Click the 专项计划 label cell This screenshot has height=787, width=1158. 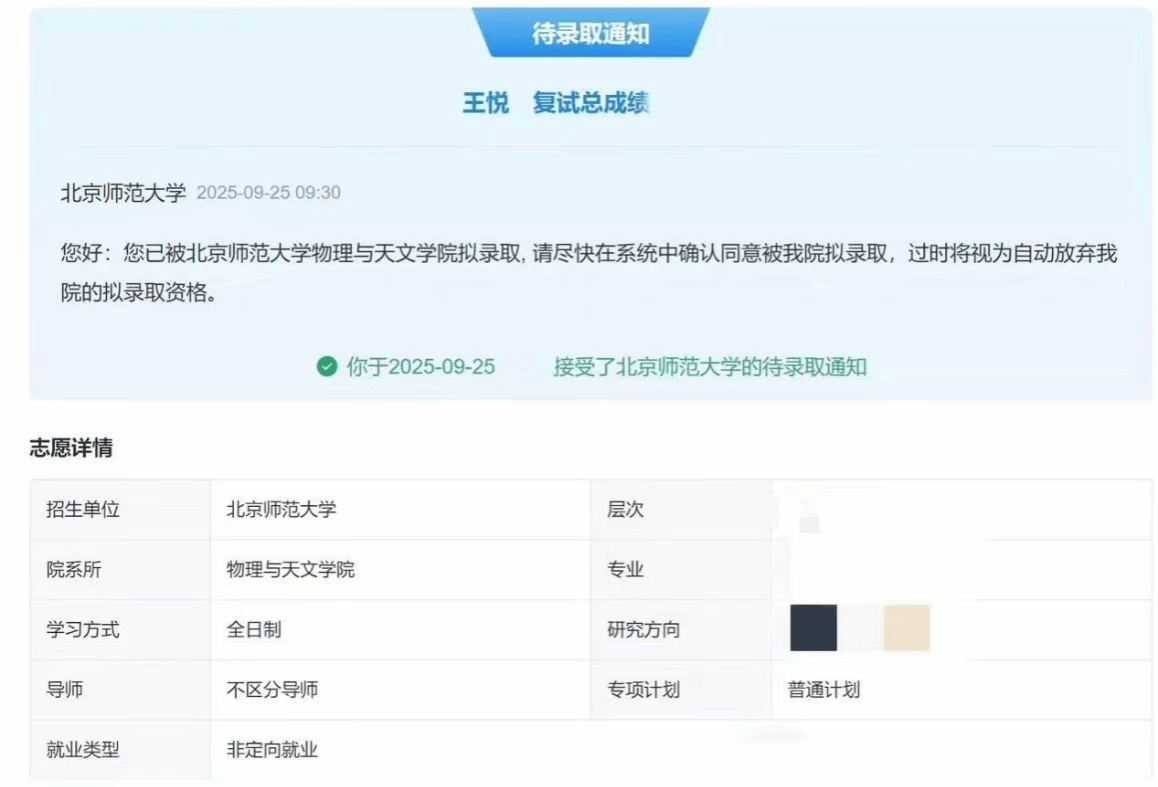(x=643, y=690)
